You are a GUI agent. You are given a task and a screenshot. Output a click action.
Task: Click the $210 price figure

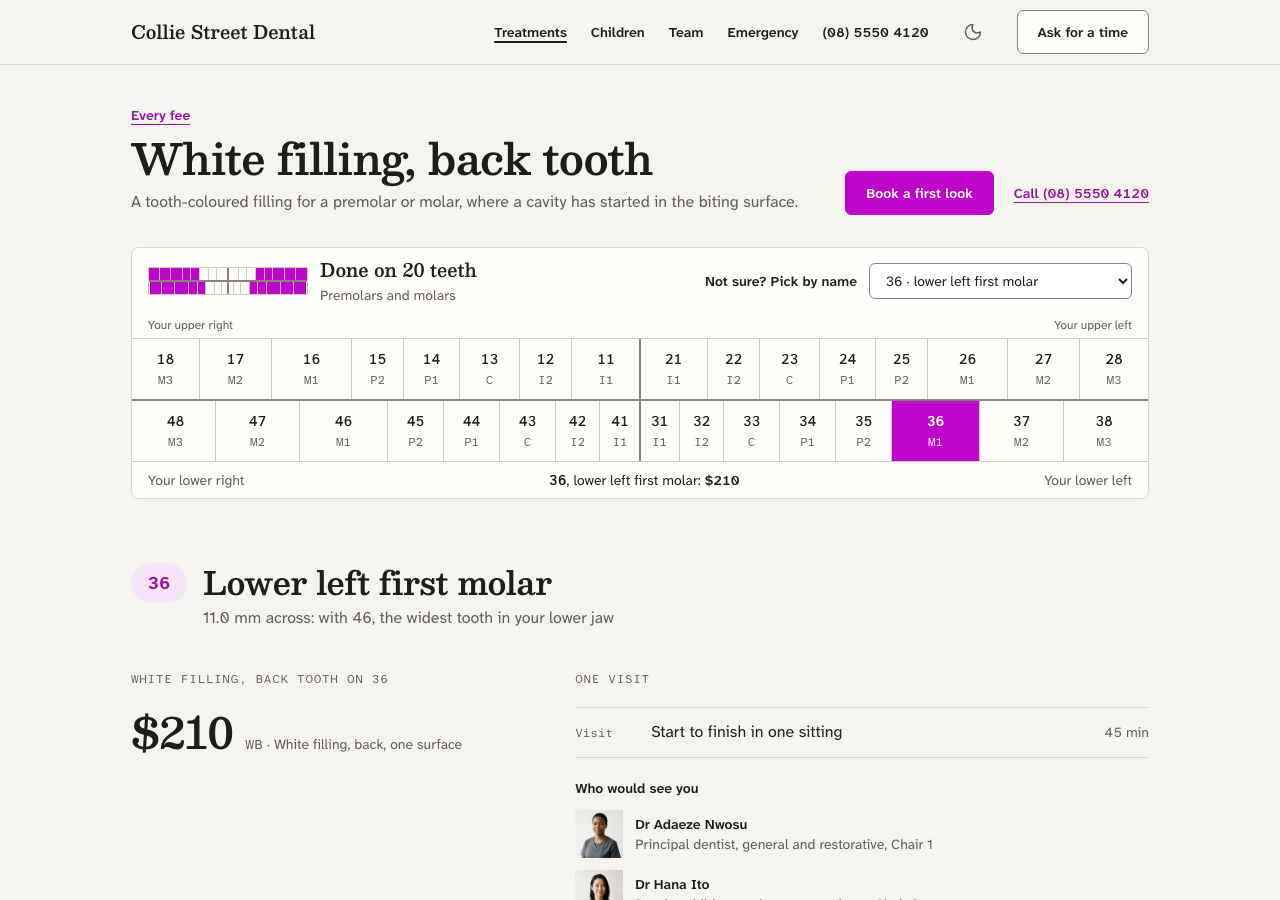(182, 733)
